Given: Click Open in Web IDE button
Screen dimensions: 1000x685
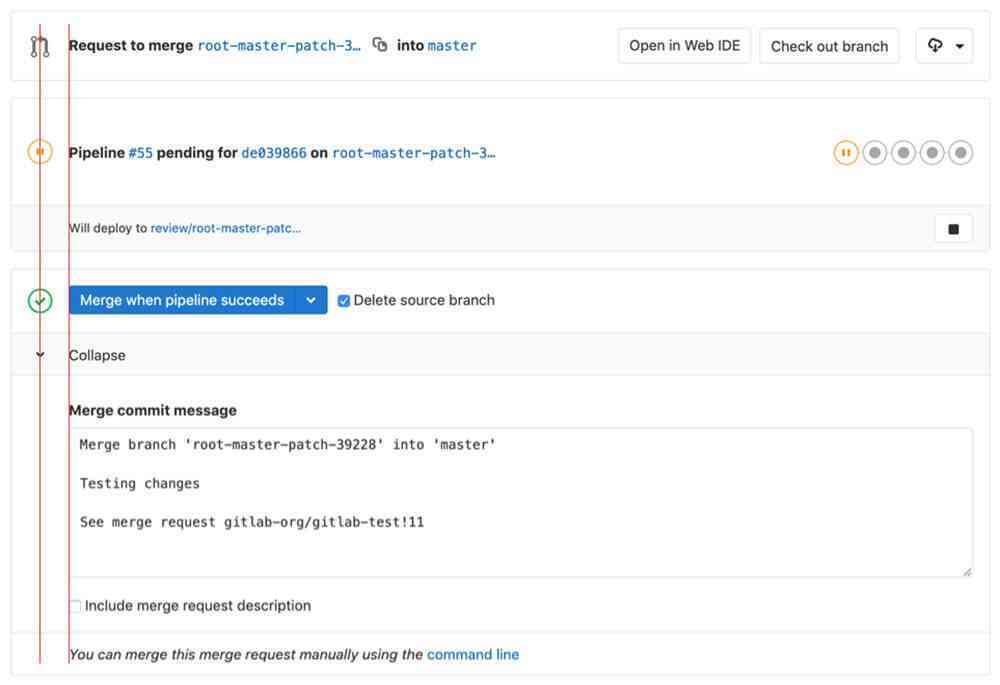Looking at the screenshot, I should [684, 46].
